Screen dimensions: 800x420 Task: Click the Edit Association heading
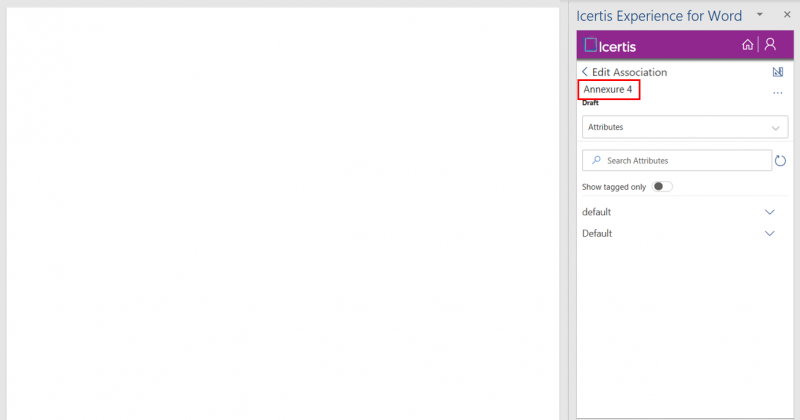[x=629, y=72]
